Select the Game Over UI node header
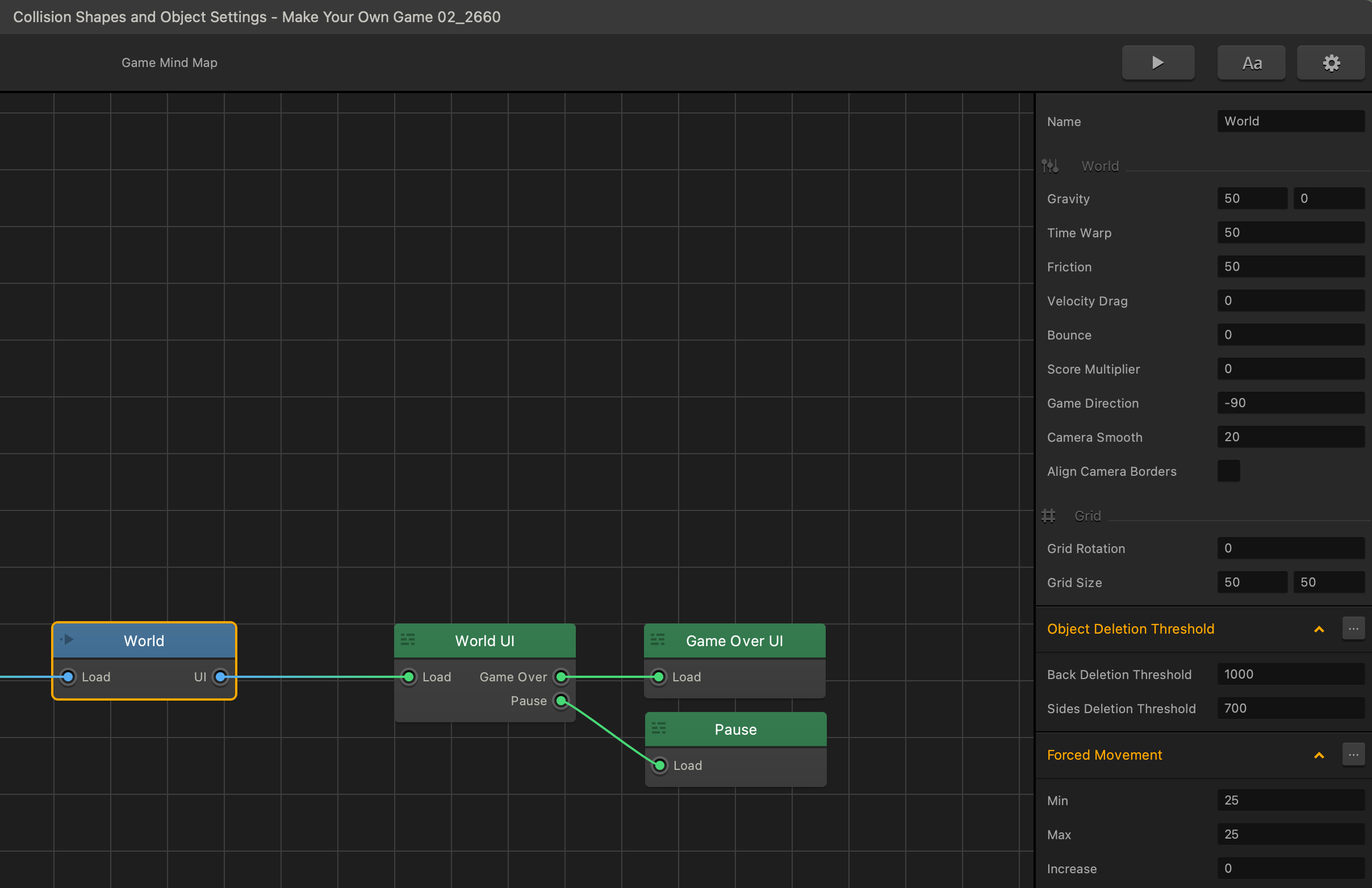This screenshot has height=888, width=1372. coord(734,640)
